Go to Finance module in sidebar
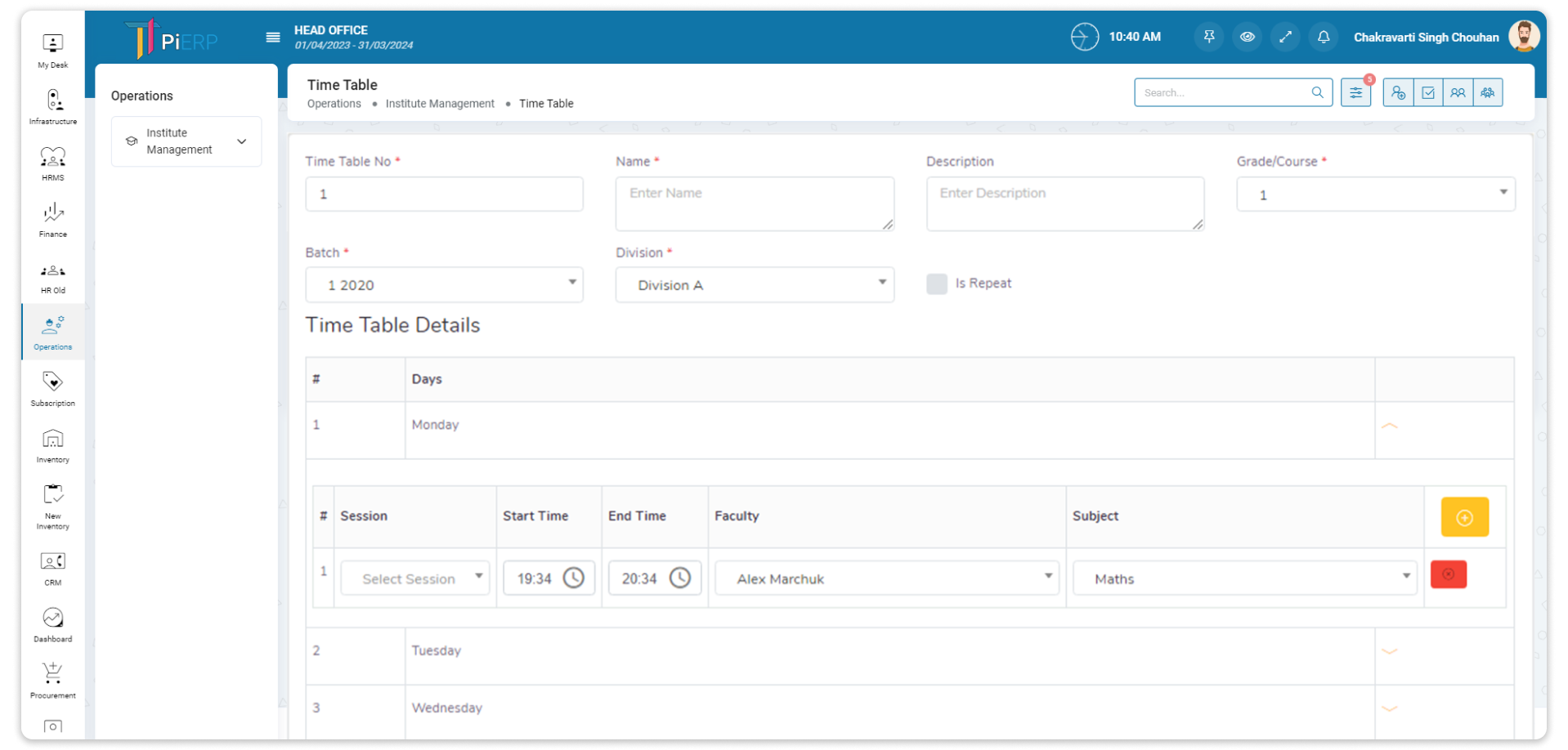 click(52, 219)
